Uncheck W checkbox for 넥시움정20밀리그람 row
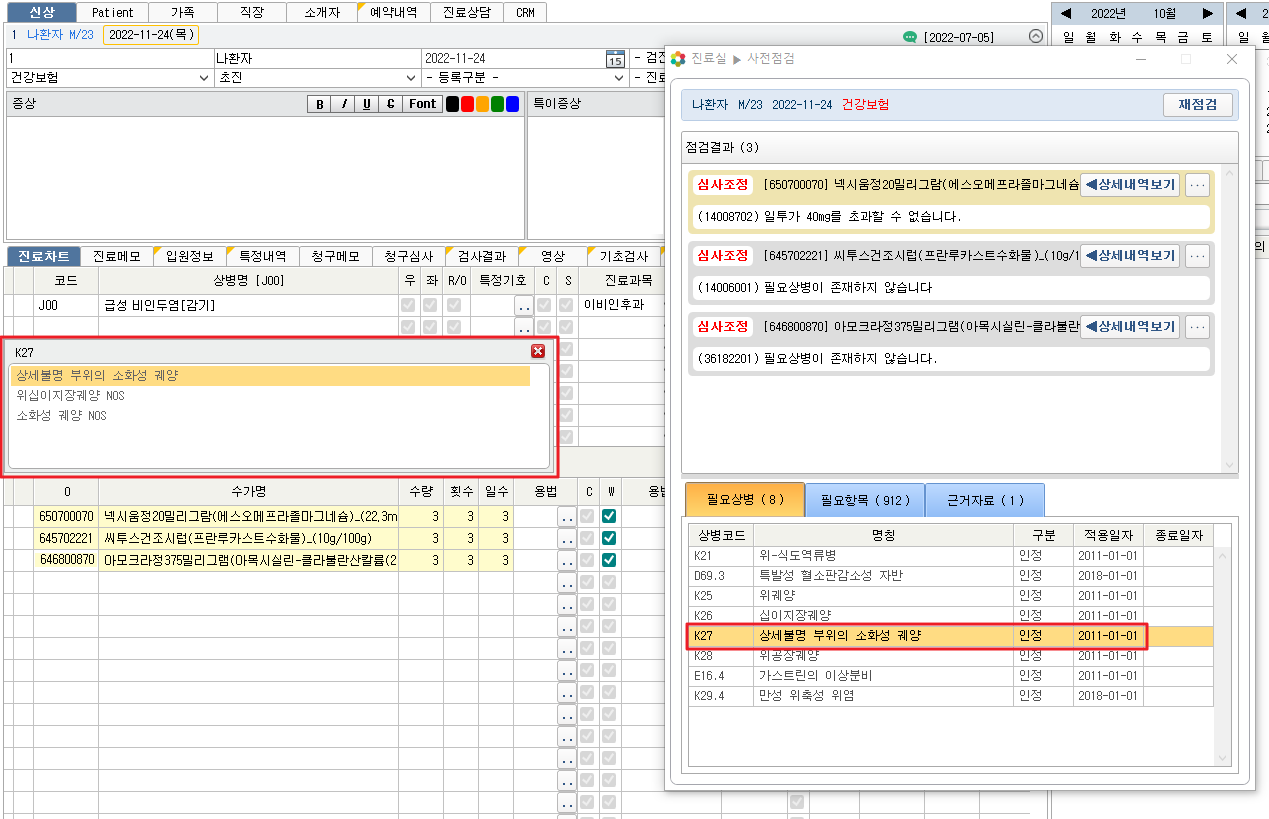The height and width of the screenshot is (819, 1269). point(608,516)
